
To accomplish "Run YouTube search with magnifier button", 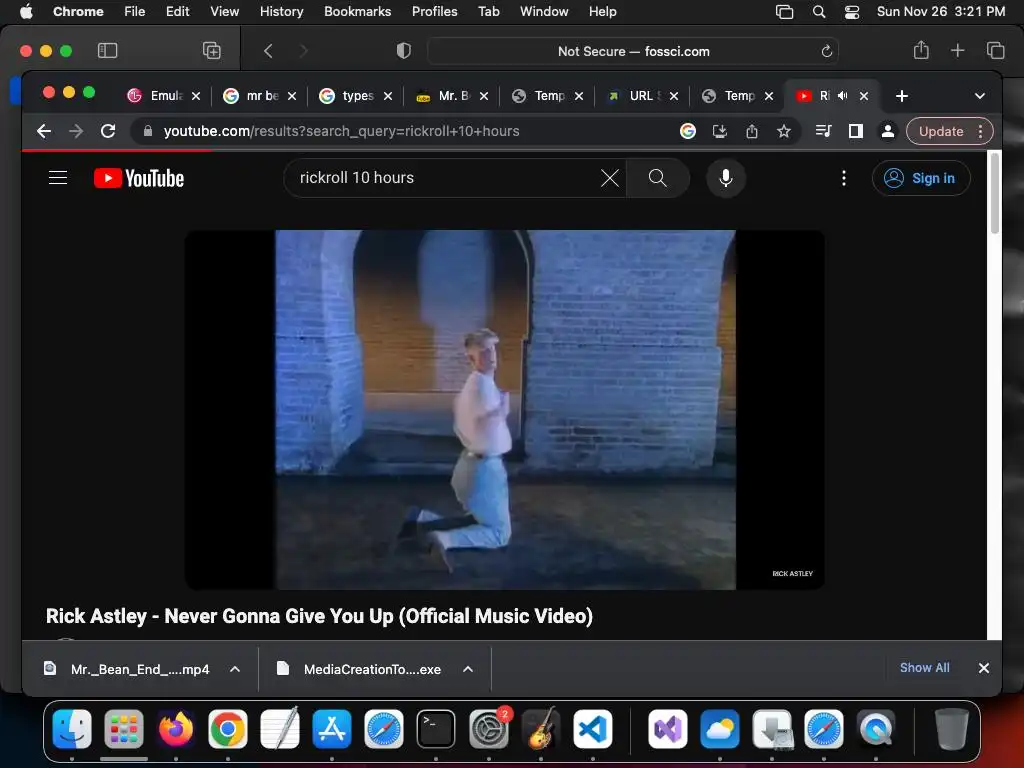I will 658,178.
